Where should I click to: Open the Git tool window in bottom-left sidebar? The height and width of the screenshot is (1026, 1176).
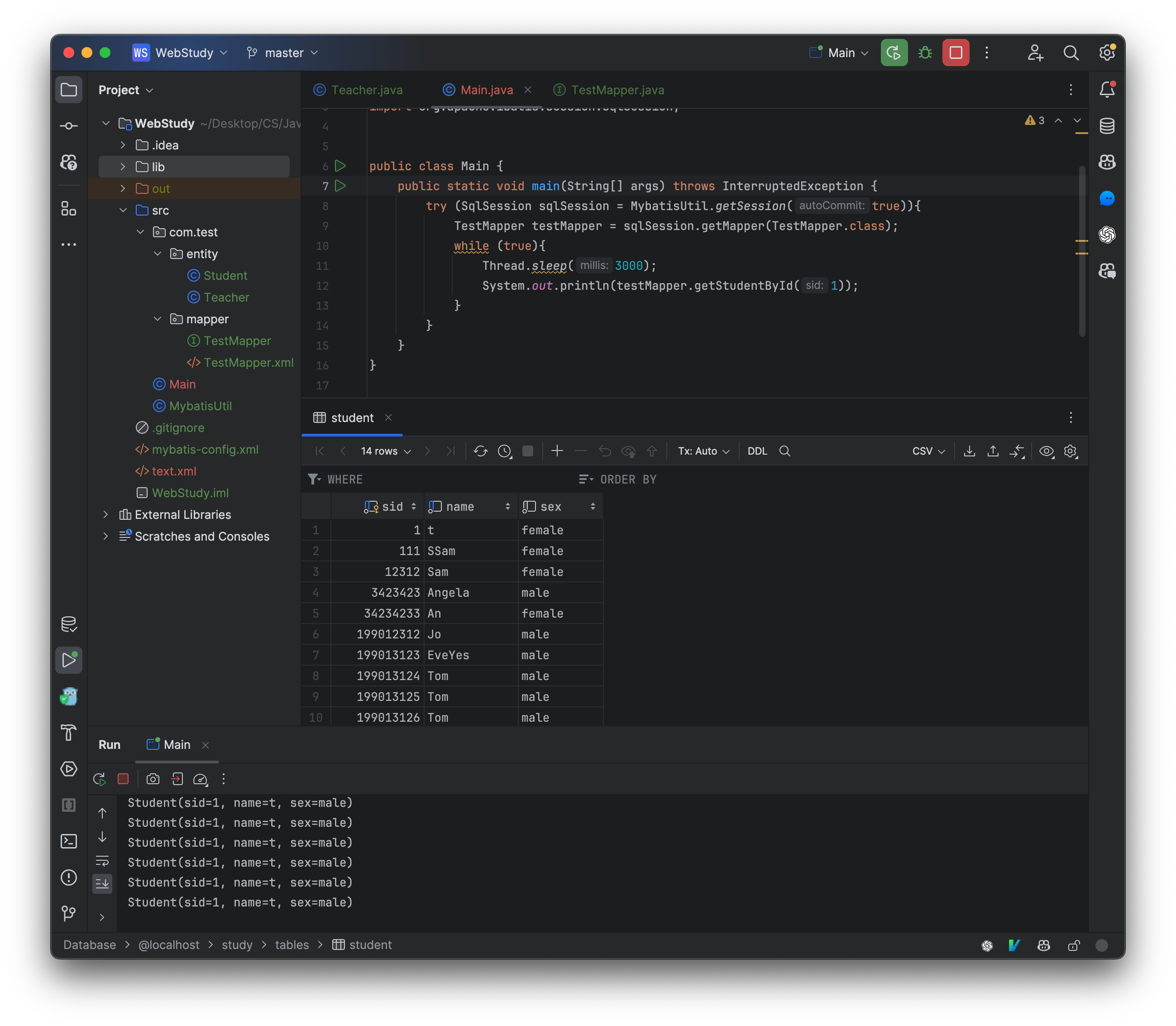[x=69, y=914]
